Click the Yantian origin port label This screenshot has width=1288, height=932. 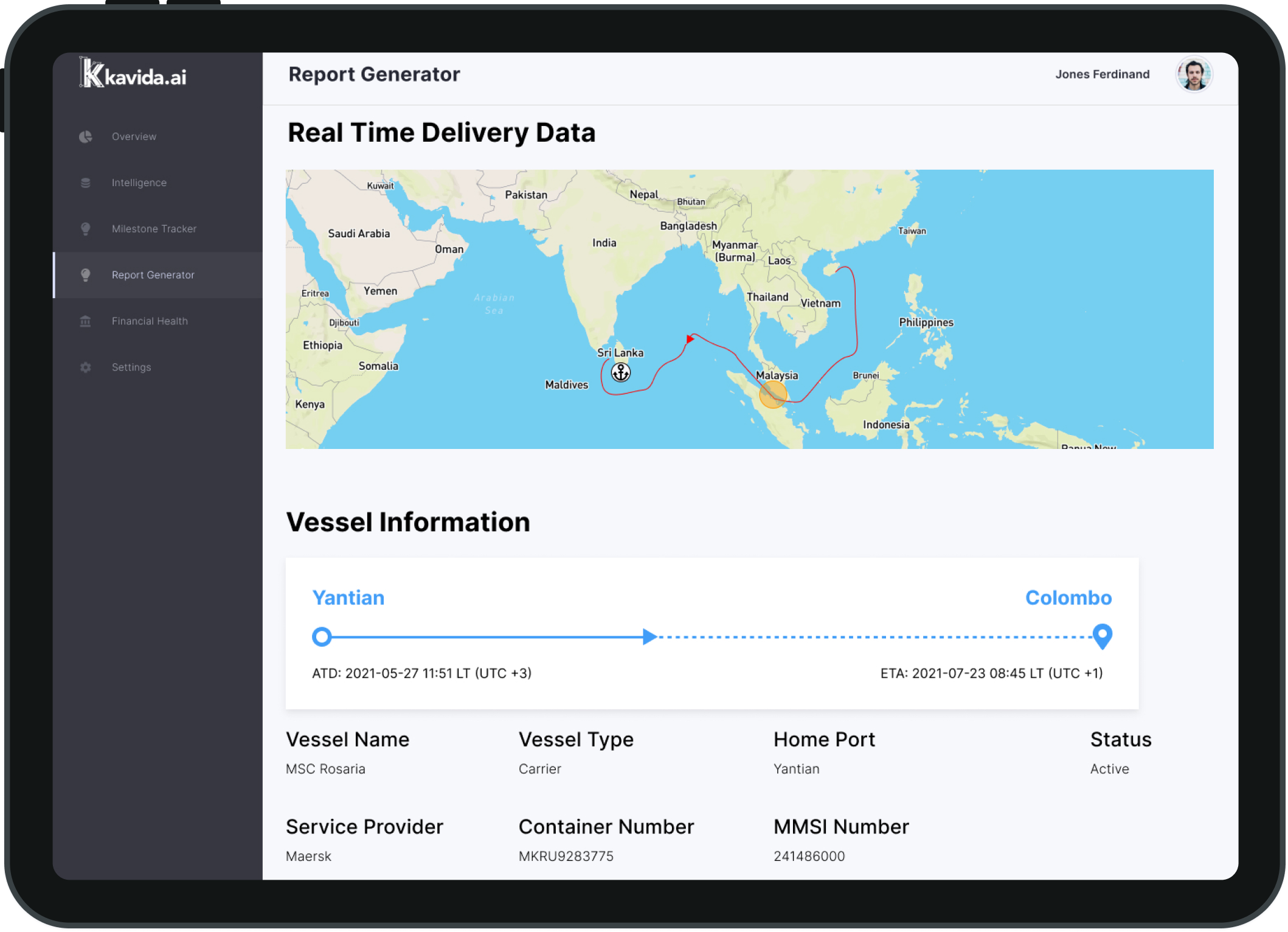(348, 597)
